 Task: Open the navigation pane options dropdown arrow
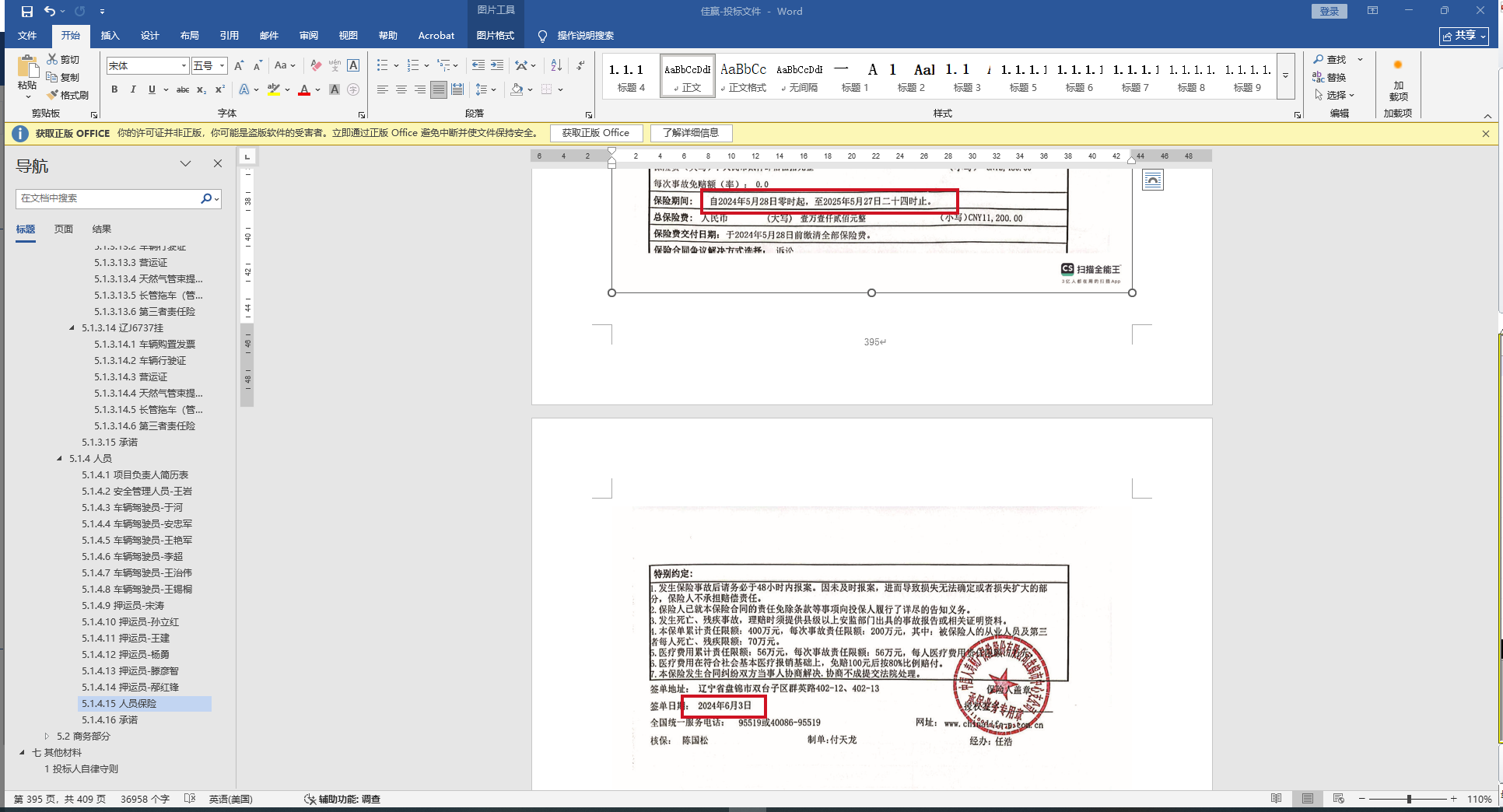(x=185, y=163)
